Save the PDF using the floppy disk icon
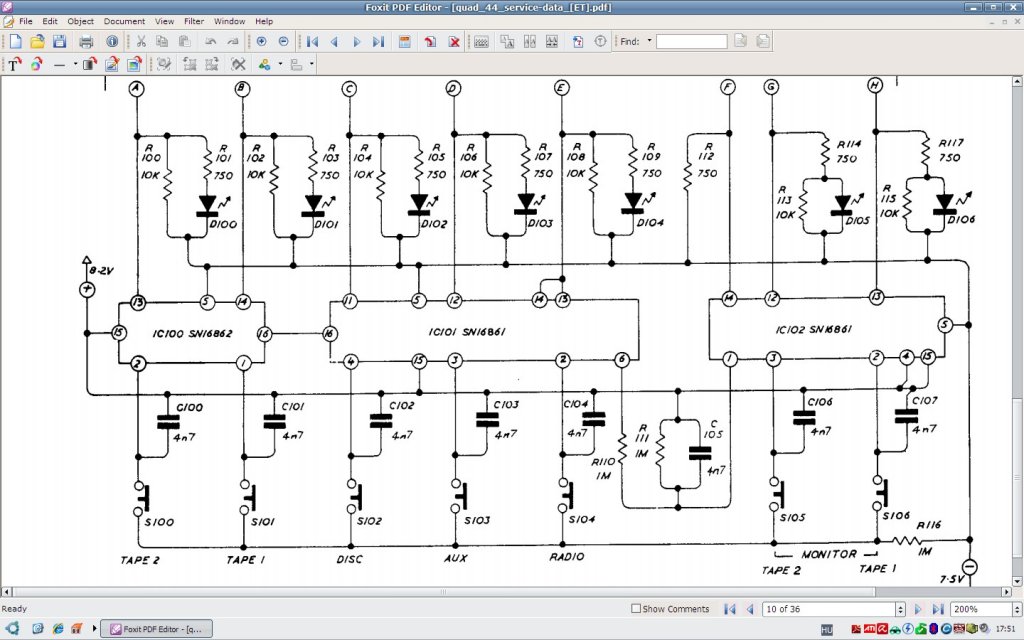 point(59,41)
